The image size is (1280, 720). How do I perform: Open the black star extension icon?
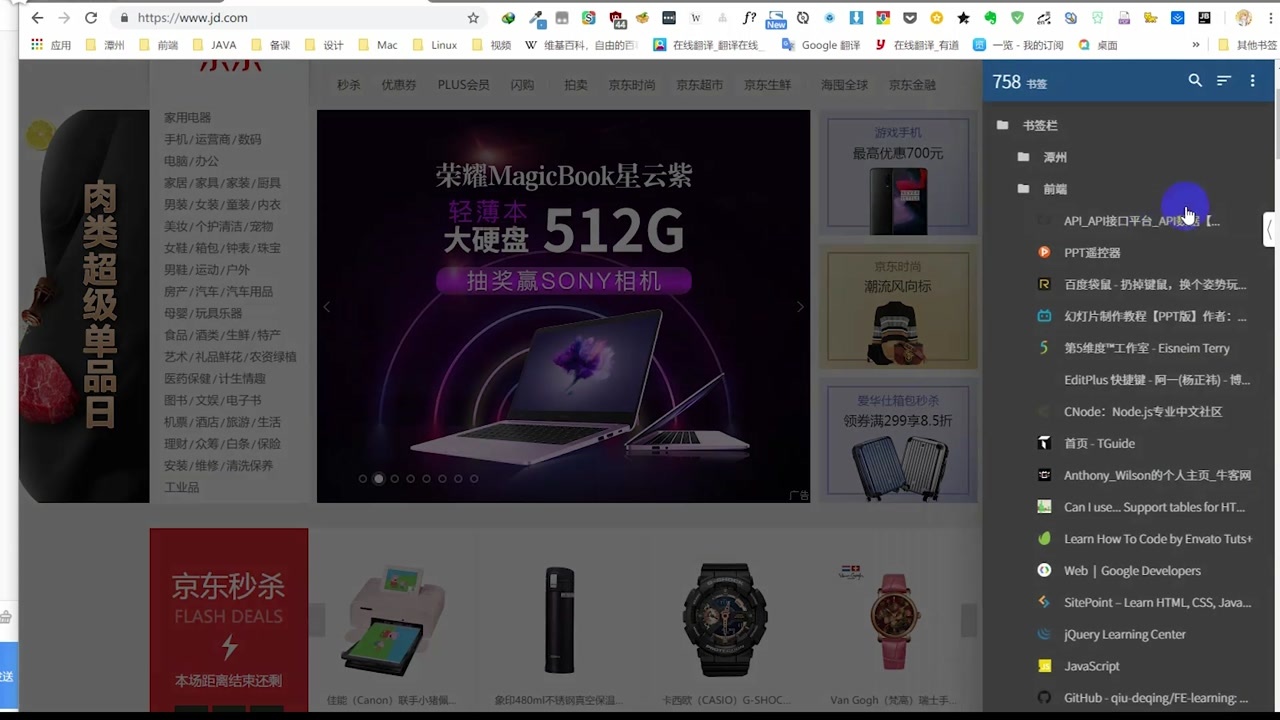(x=963, y=18)
